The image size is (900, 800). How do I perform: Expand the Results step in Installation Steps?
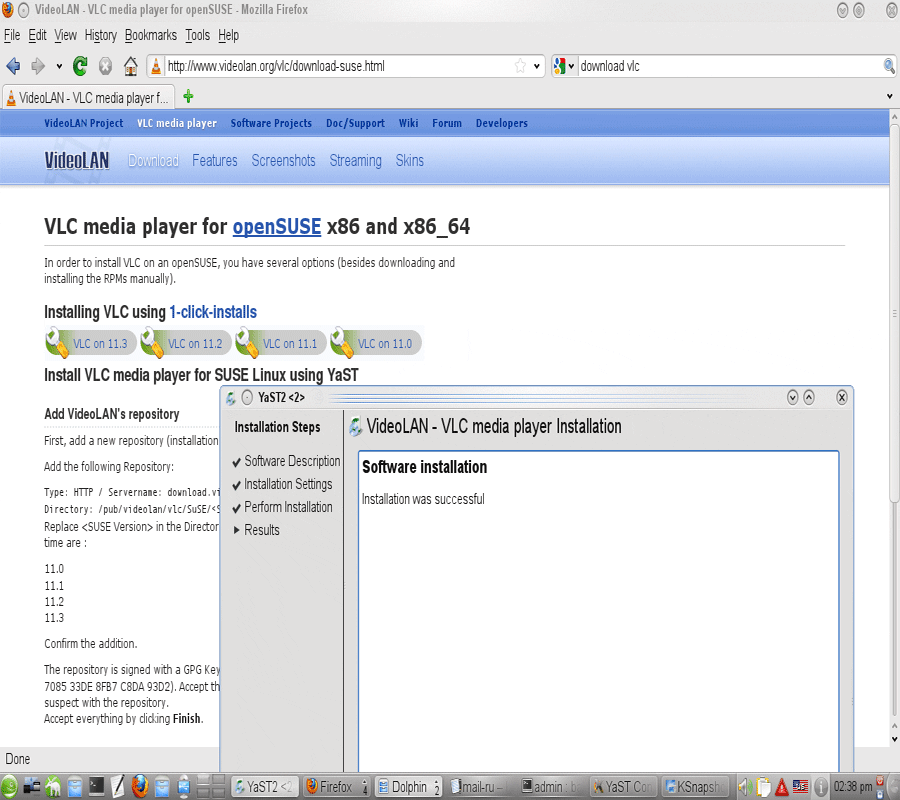(236, 530)
